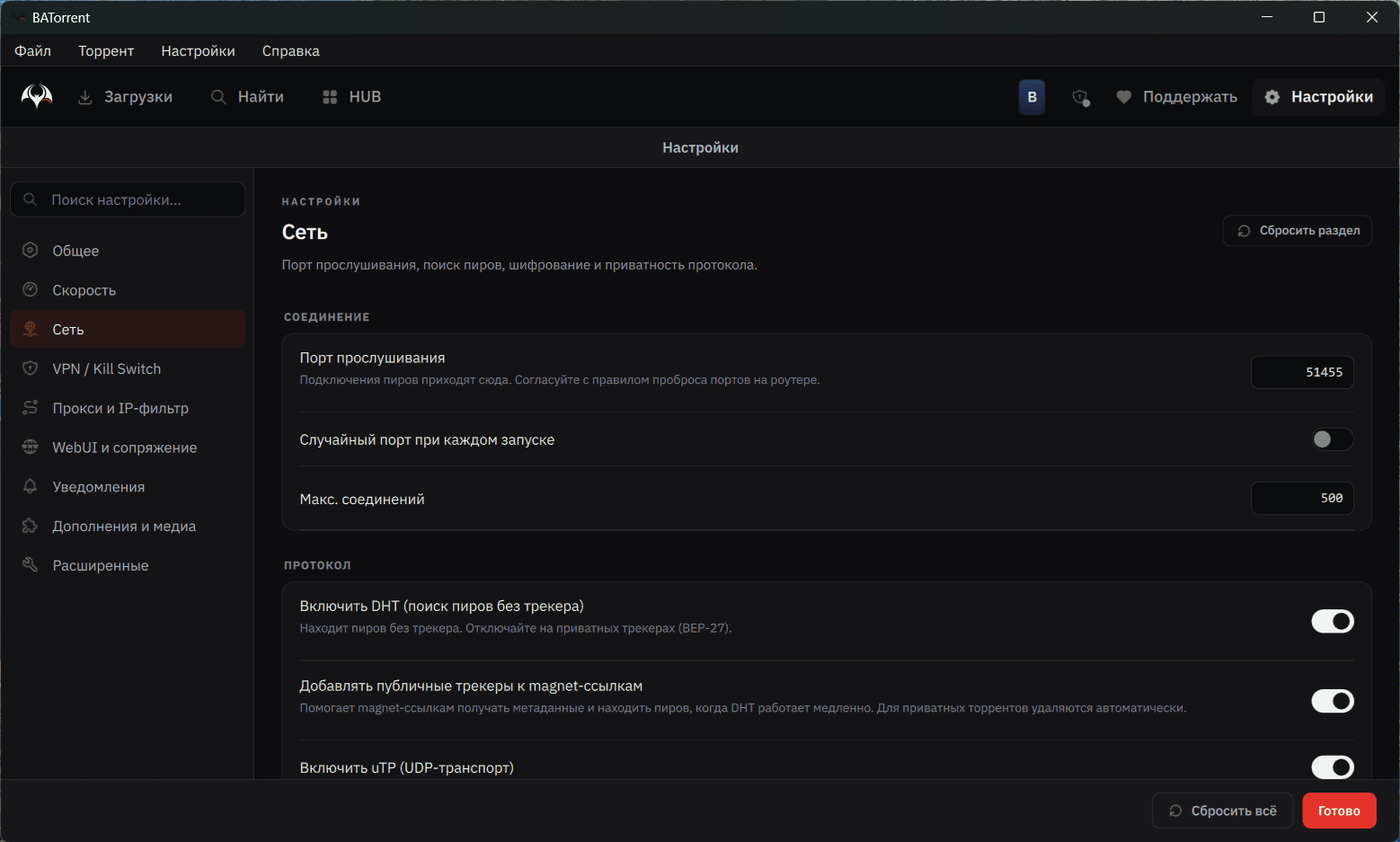1400x842 pixels.
Task: Minimize the BATorrent window
Action: (1267, 17)
